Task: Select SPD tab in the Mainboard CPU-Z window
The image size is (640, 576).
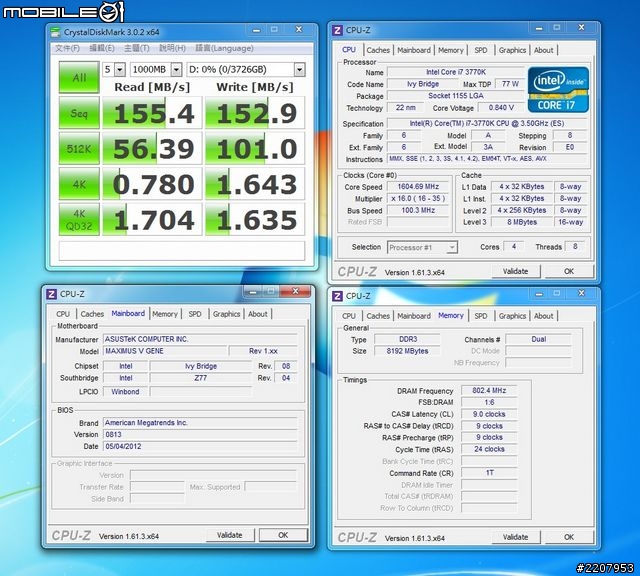Action: tap(195, 314)
